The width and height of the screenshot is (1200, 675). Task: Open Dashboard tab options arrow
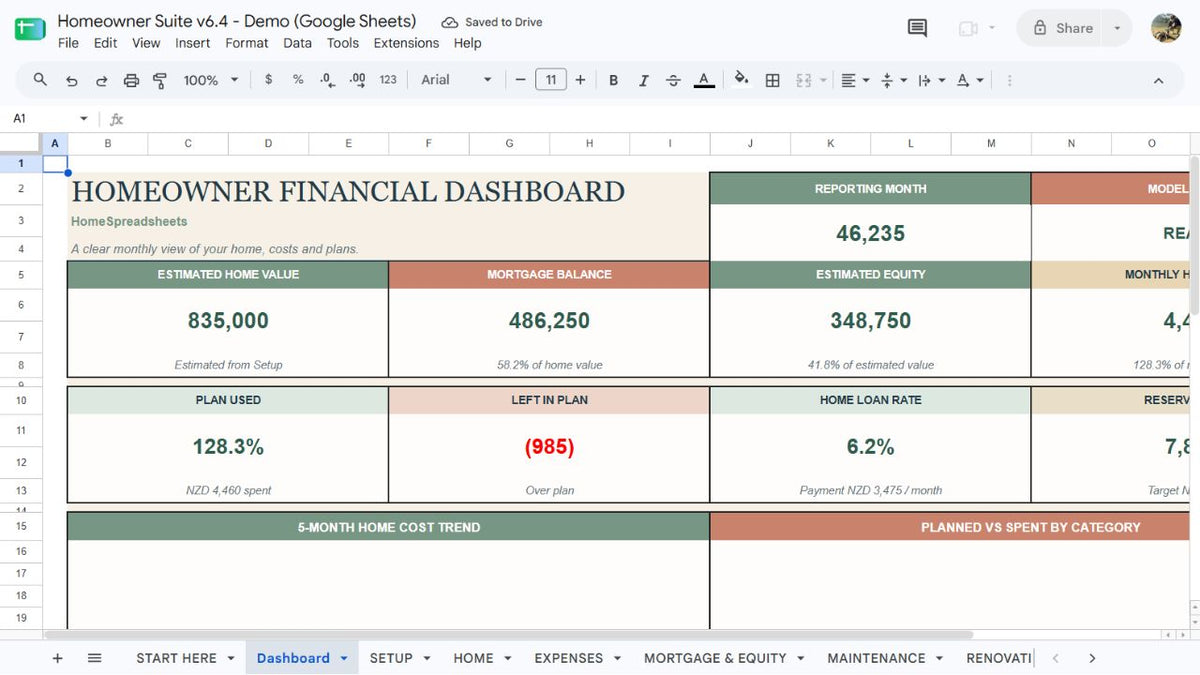344,658
